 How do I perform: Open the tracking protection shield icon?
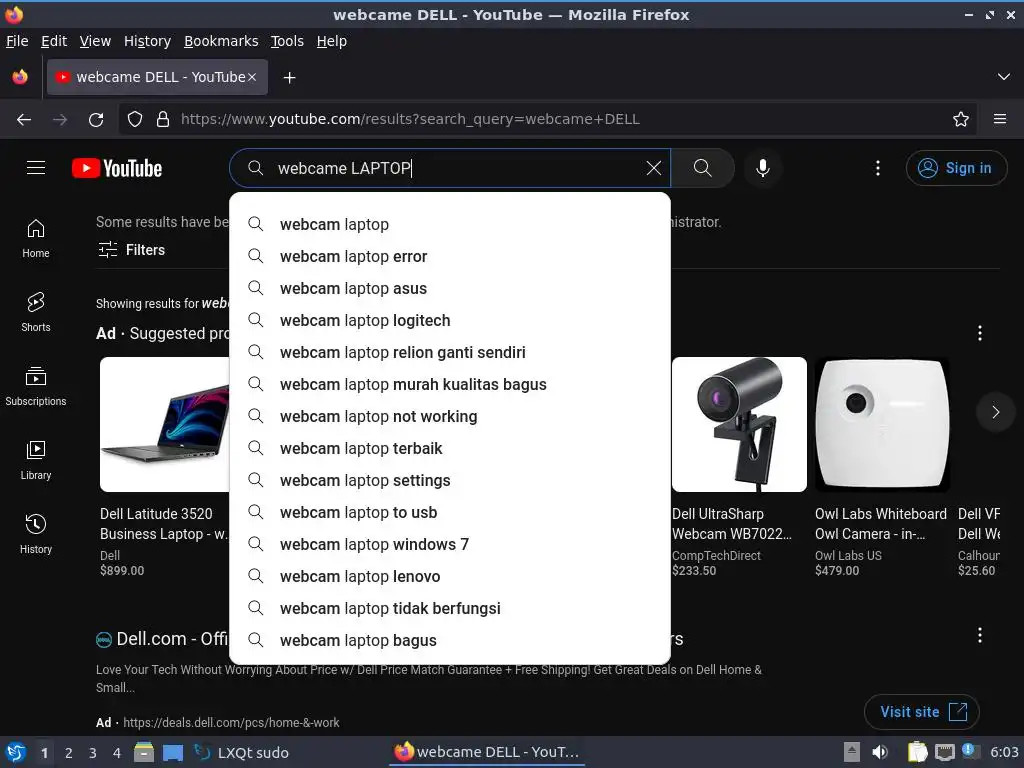pyautogui.click(x=135, y=120)
